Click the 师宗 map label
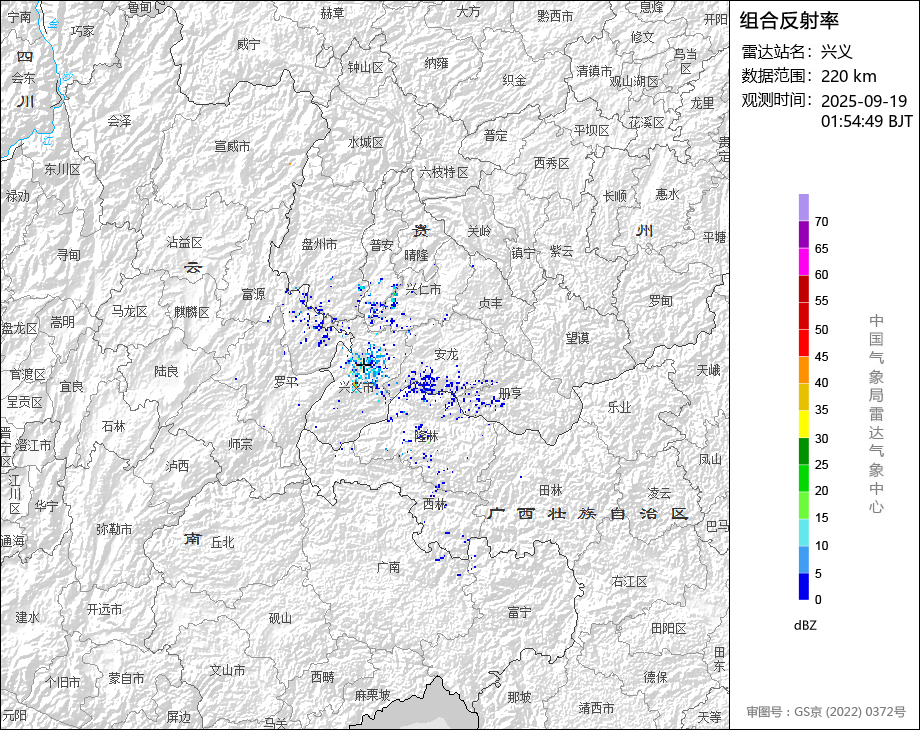The image size is (920, 730). coord(241,444)
